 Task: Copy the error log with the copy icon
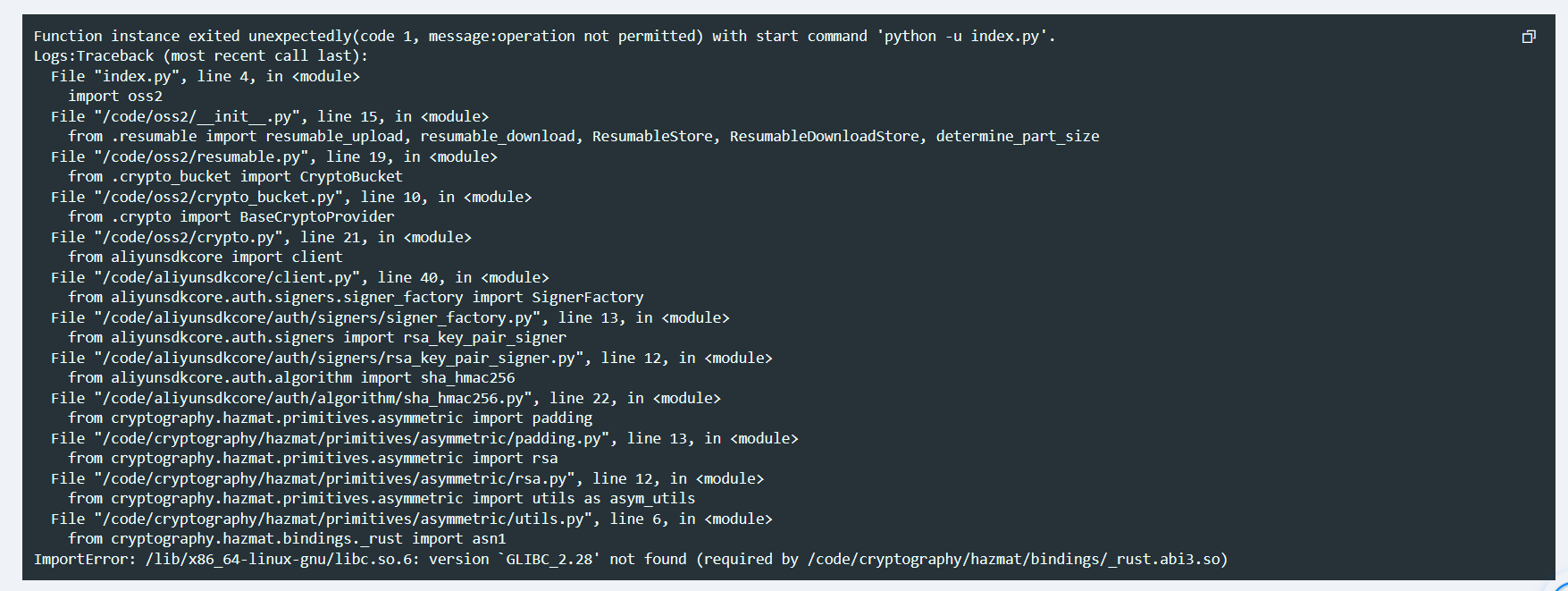[x=1529, y=37]
